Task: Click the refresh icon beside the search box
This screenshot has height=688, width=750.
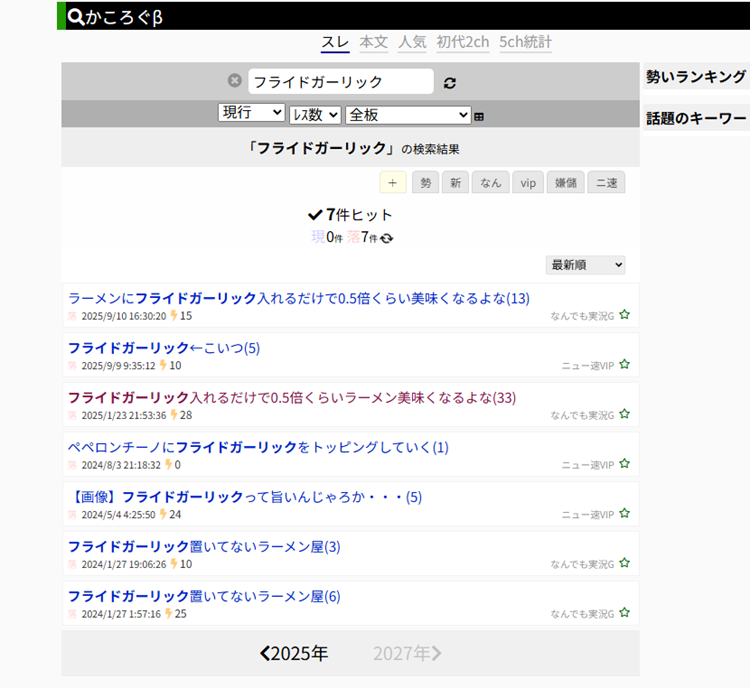Action: [450, 83]
